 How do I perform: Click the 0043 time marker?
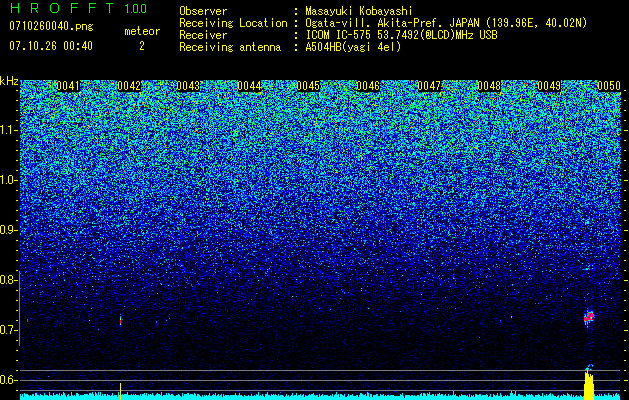point(188,86)
